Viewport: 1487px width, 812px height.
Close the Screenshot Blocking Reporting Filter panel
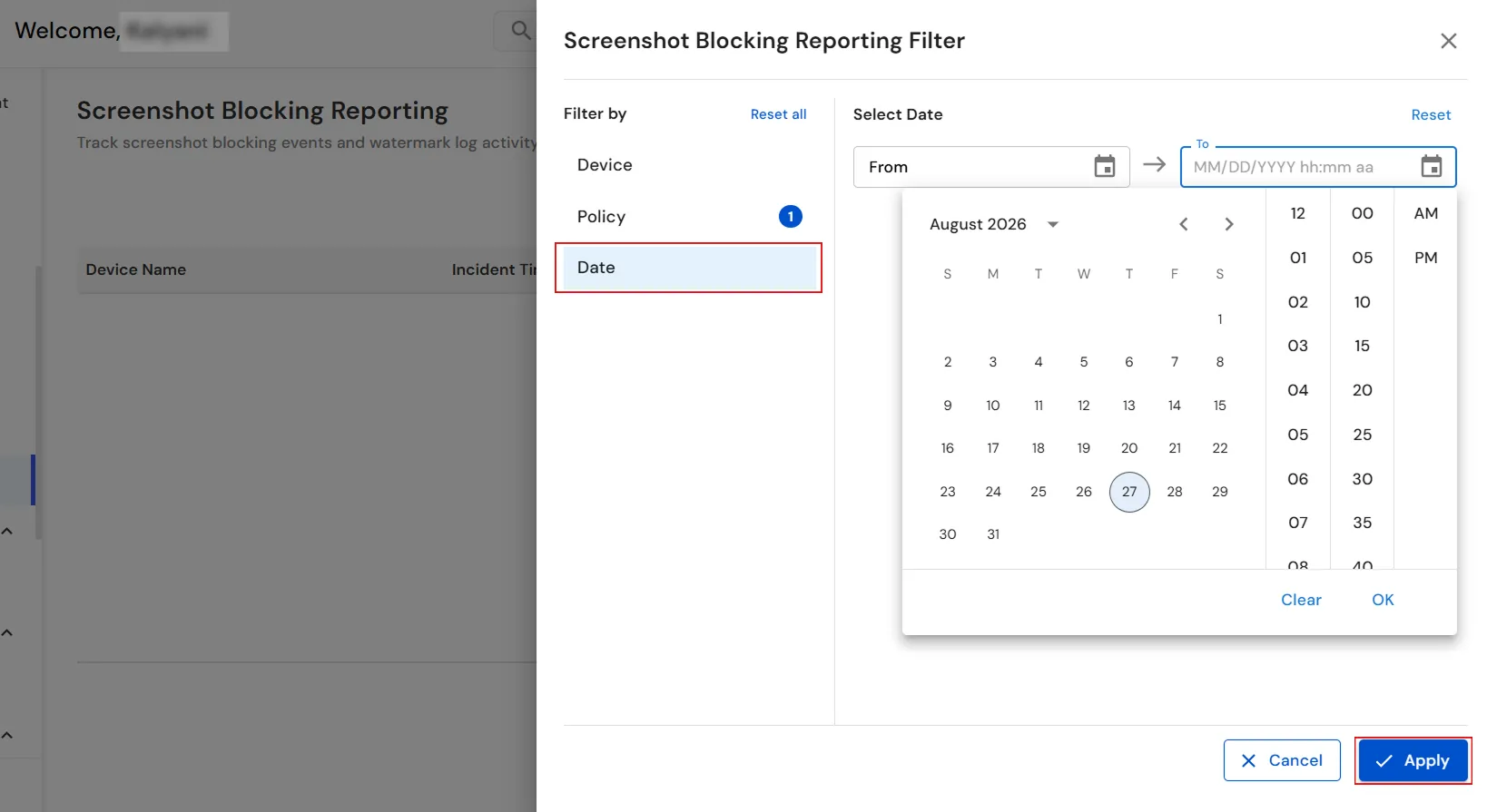click(1448, 41)
